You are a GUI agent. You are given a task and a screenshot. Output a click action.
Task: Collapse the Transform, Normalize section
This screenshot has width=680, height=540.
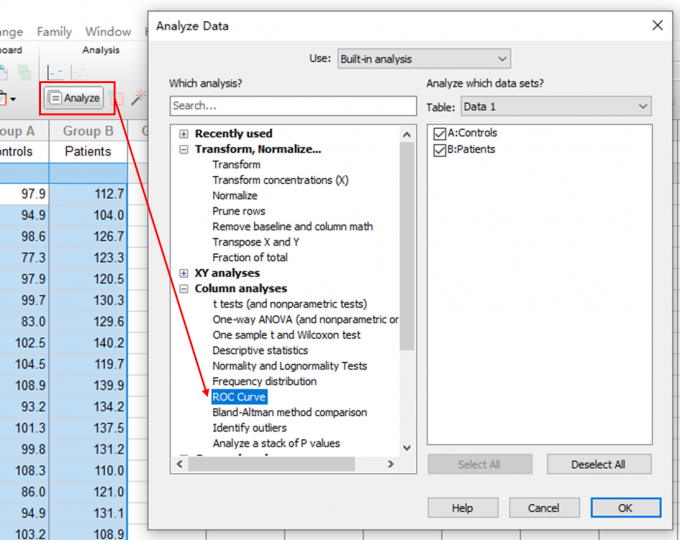click(184, 149)
